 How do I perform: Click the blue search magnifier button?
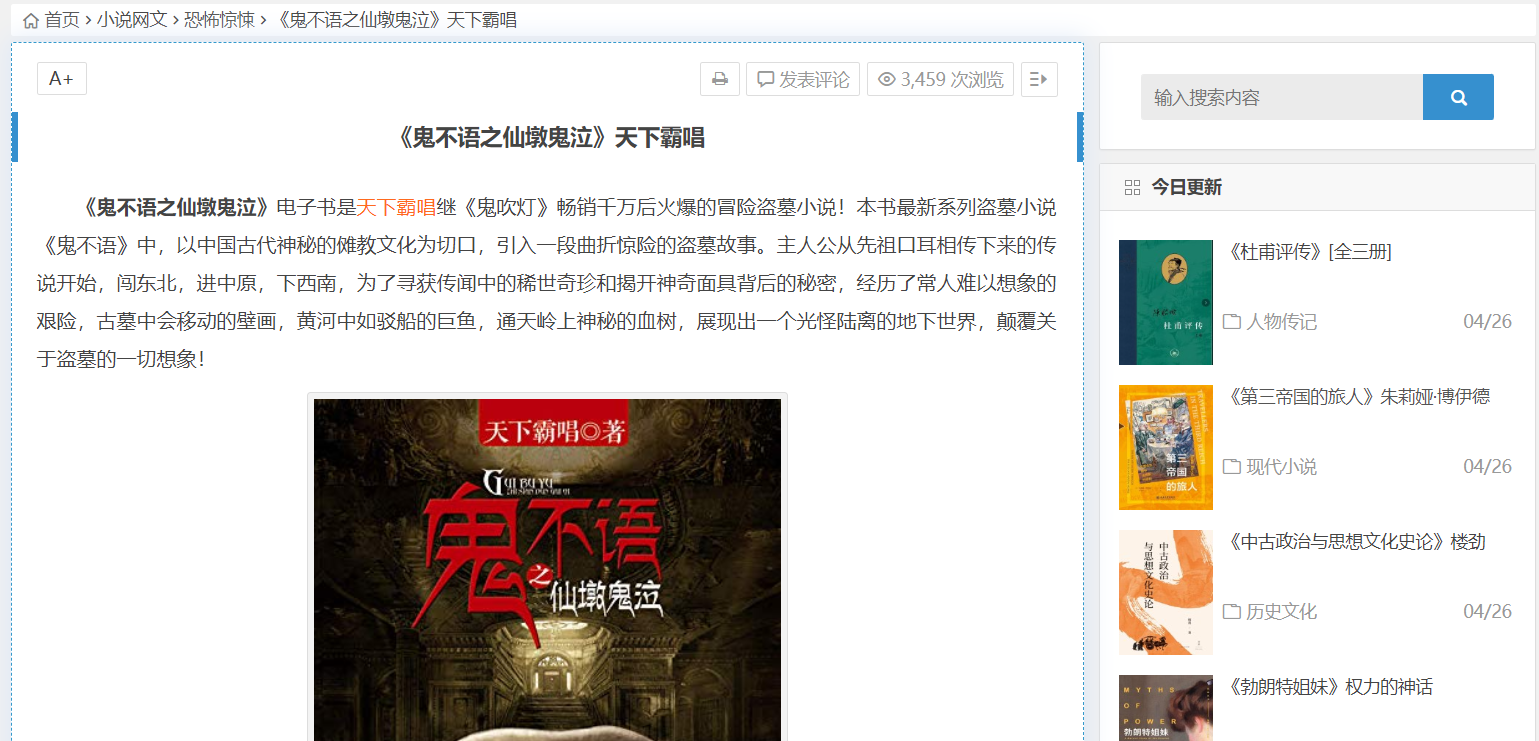(x=1458, y=97)
